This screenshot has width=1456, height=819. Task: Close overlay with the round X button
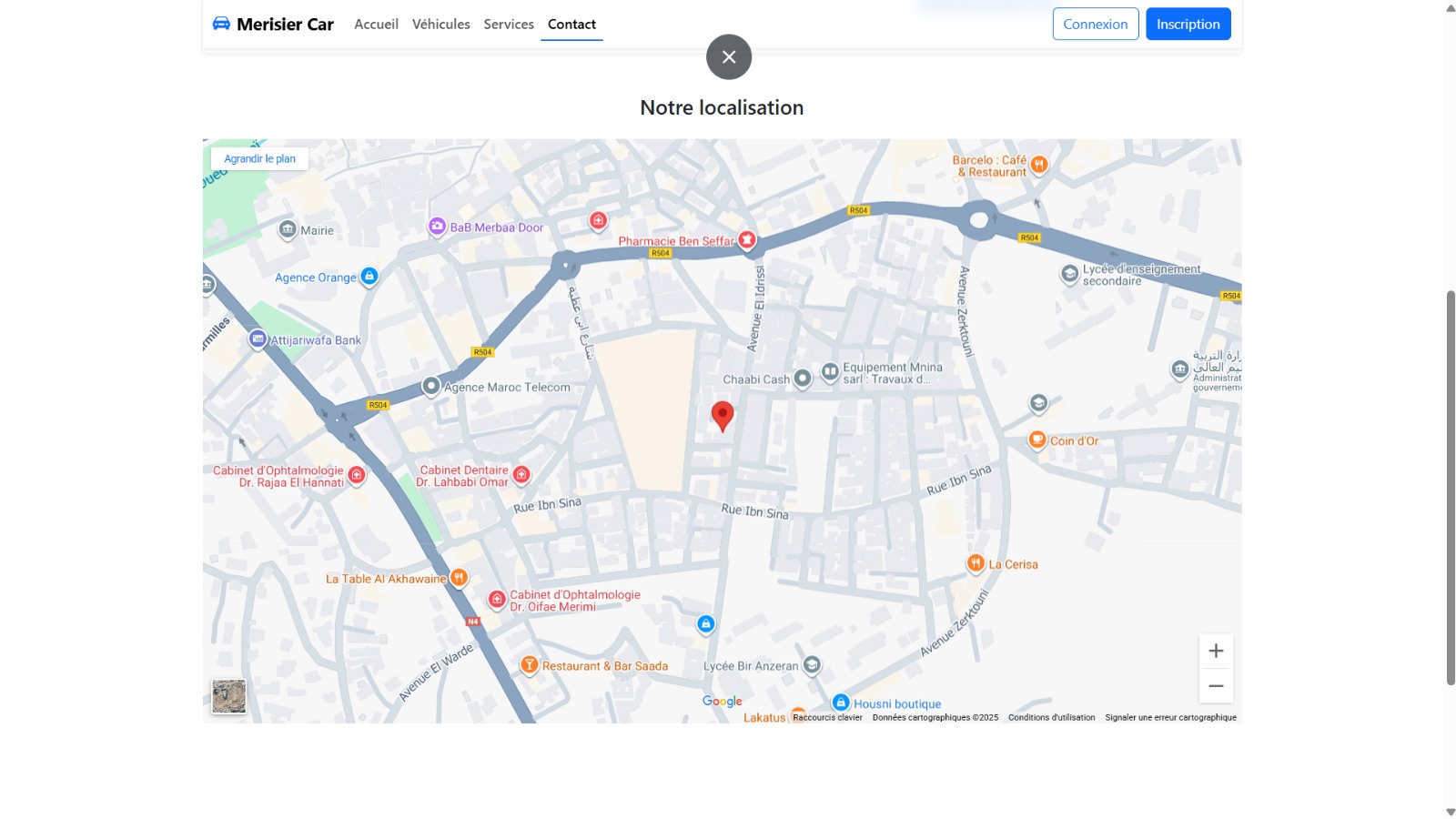click(729, 57)
